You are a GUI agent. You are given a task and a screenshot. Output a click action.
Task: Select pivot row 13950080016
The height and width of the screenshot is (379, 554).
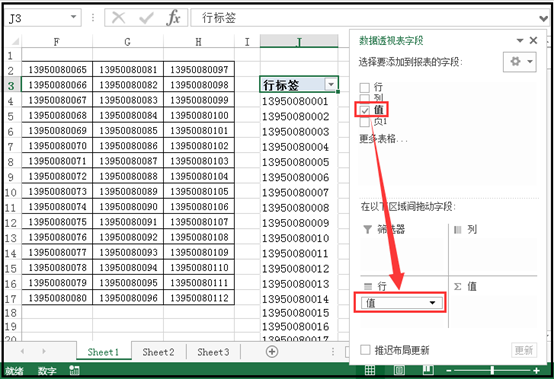tap(299, 326)
